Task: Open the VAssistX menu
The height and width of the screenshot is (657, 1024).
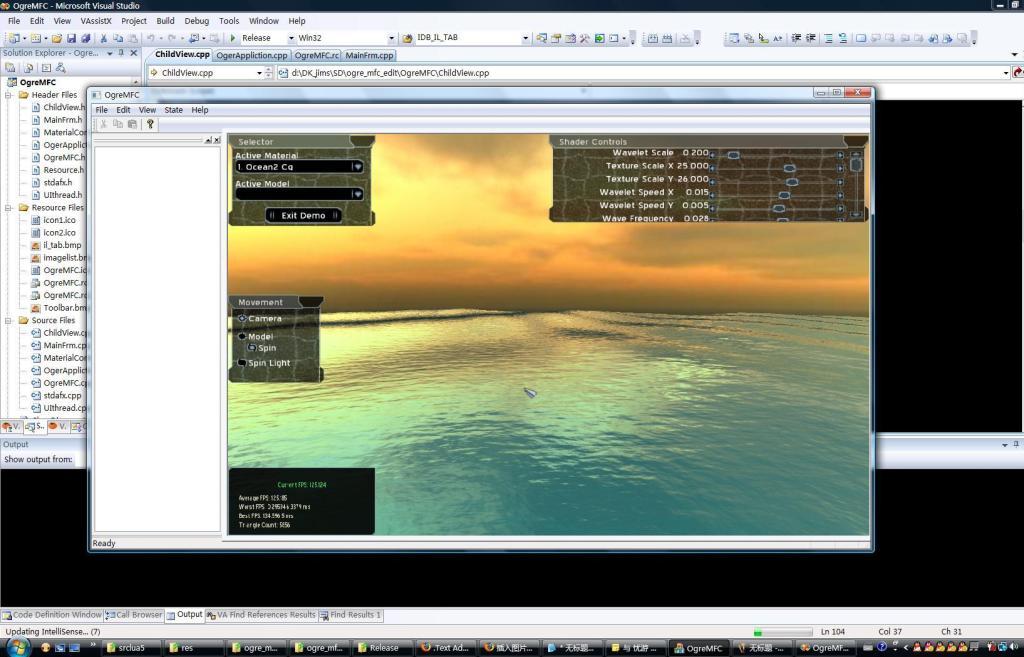Action: click(96, 21)
